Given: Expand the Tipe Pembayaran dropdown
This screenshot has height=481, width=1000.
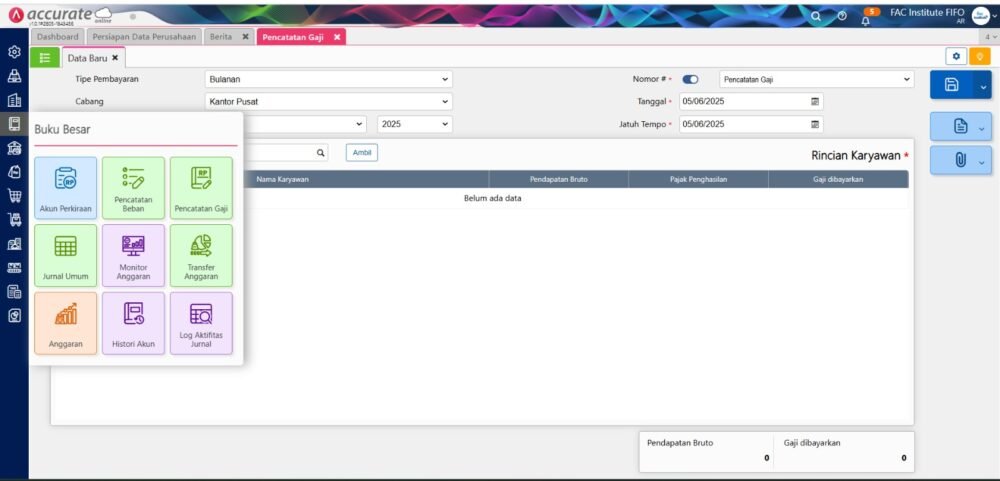Looking at the screenshot, I should point(328,79).
